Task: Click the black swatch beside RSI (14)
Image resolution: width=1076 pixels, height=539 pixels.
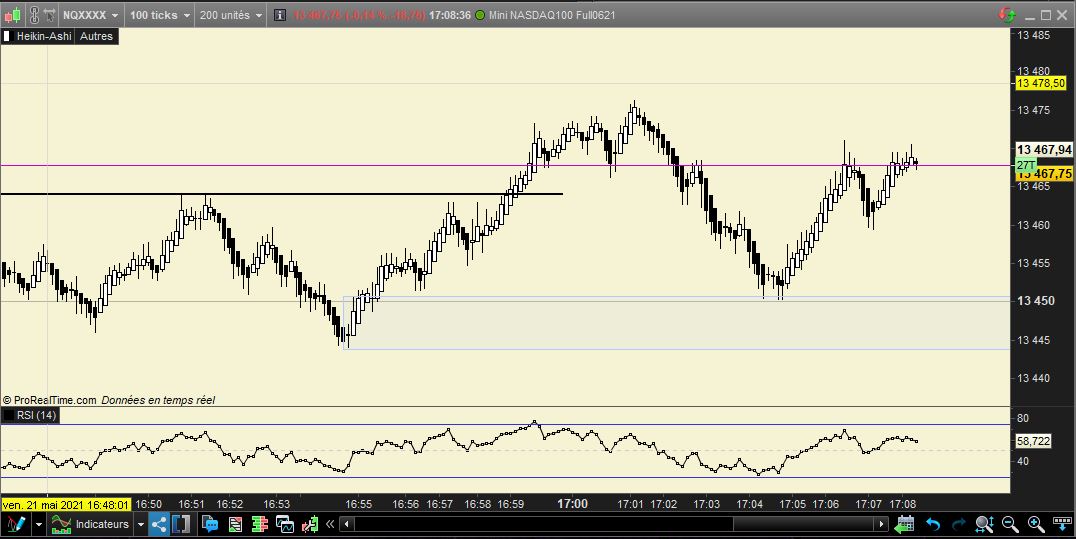Action: pos(8,415)
